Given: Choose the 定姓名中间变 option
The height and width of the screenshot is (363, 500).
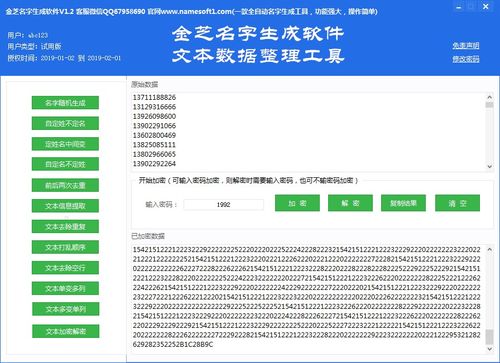Looking at the screenshot, I should 65,144.
